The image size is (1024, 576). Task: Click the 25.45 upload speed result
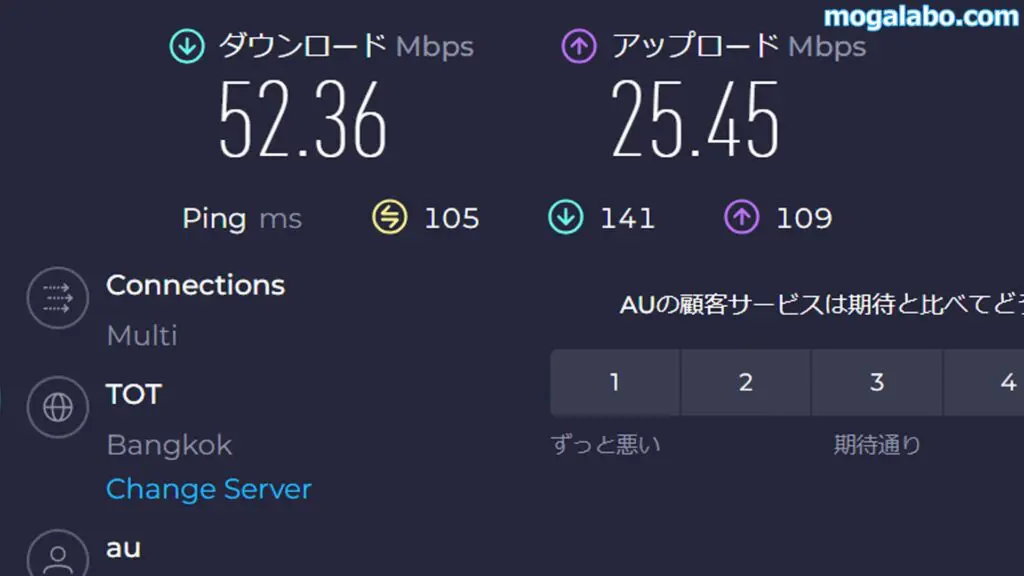point(695,120)
